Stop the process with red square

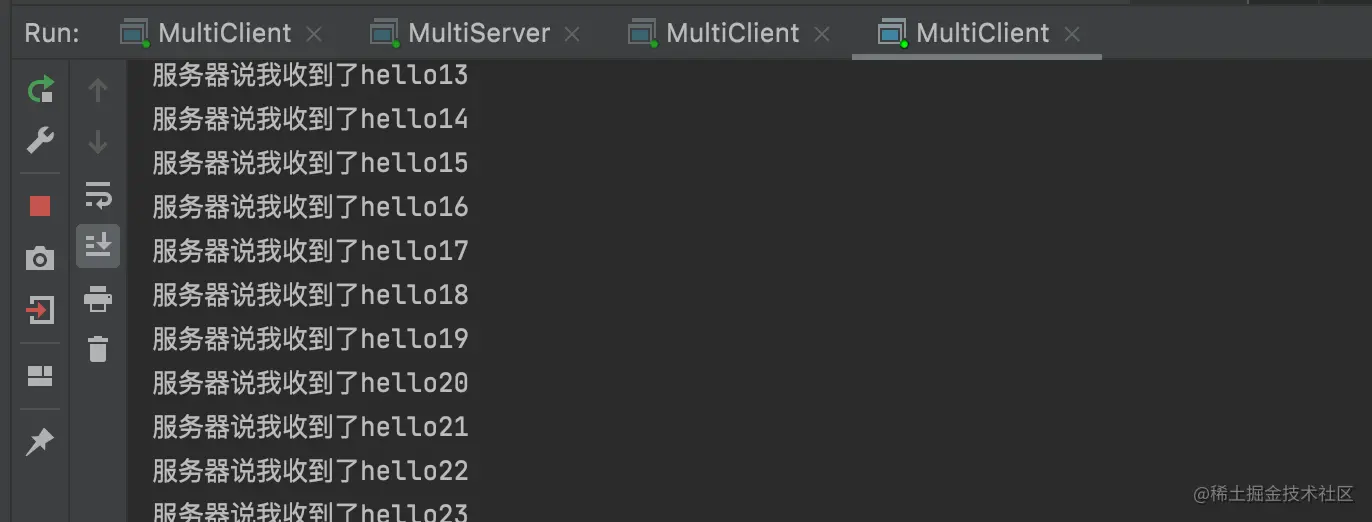[40, 206]
